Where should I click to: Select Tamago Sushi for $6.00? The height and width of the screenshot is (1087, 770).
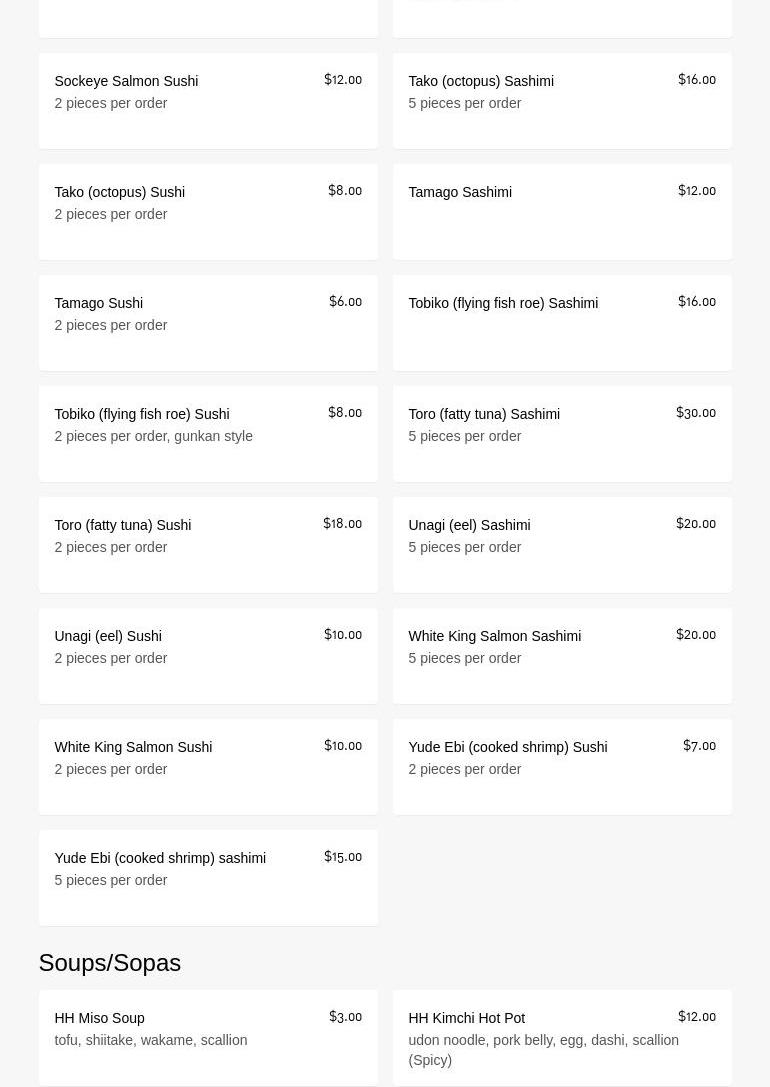(x=208, y=323)
